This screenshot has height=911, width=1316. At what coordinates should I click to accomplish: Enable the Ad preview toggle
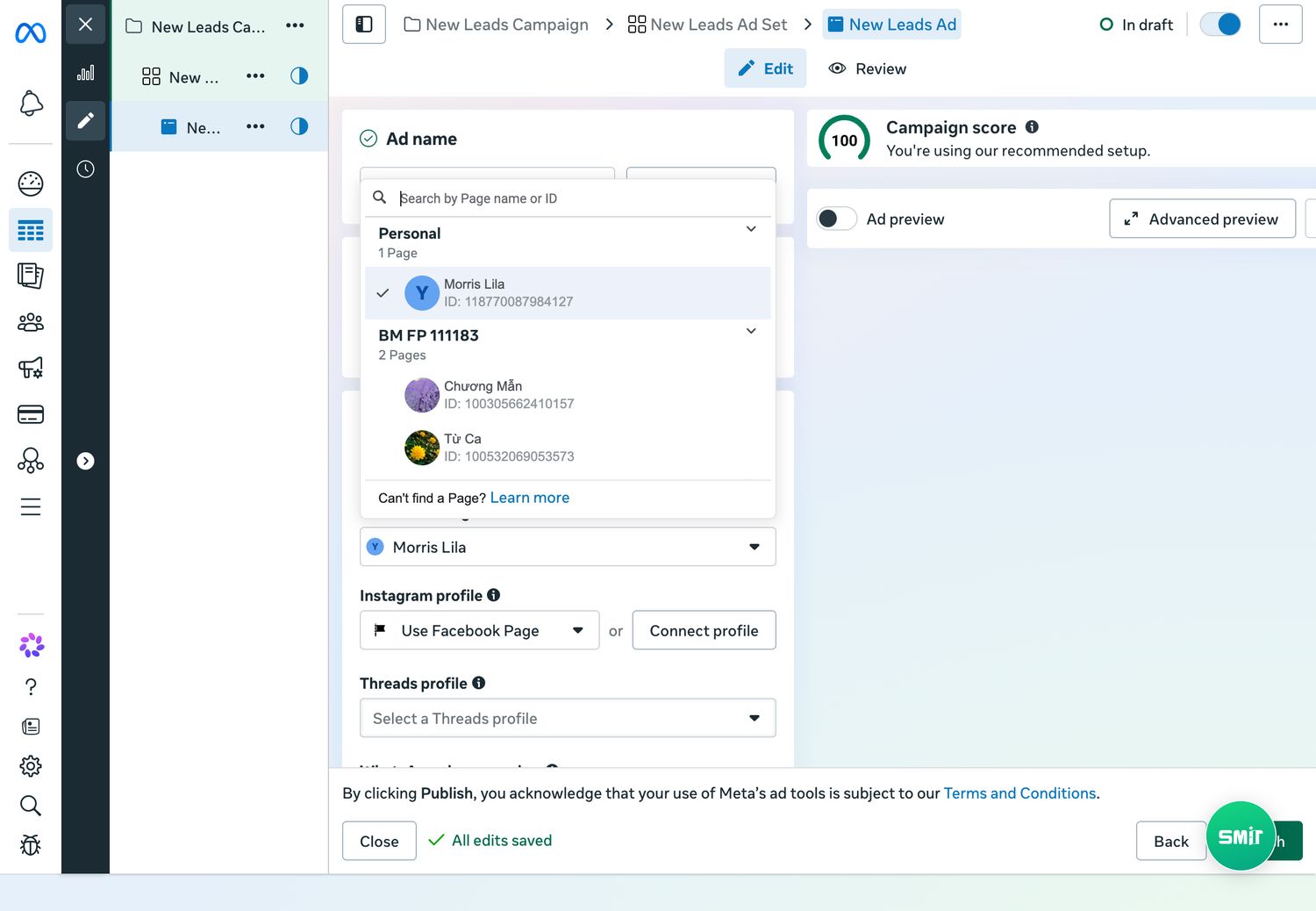pos(836,219)
